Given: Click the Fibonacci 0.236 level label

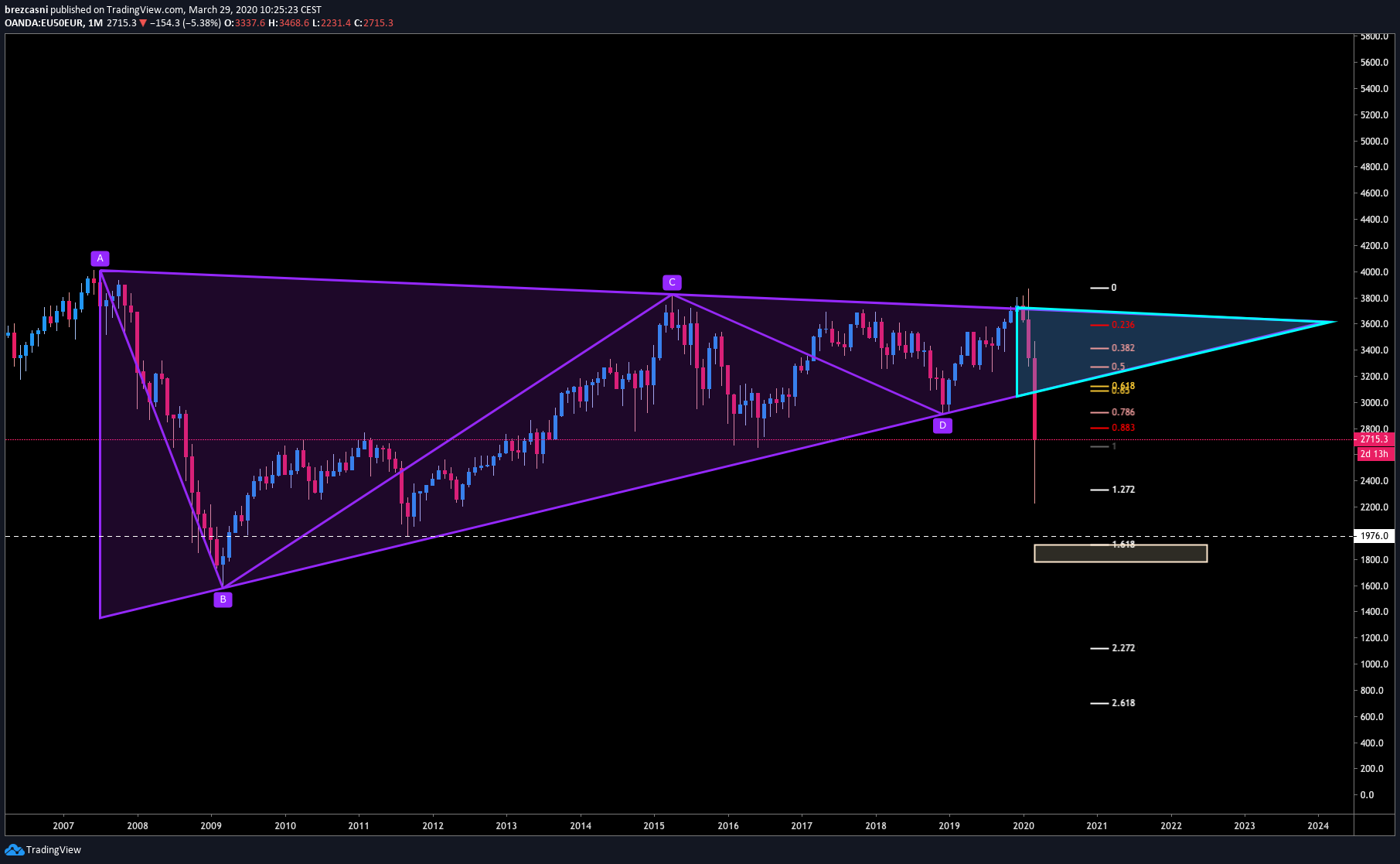Looking at the screenshot, I should pyautogui.click(x=1123, y=325).
